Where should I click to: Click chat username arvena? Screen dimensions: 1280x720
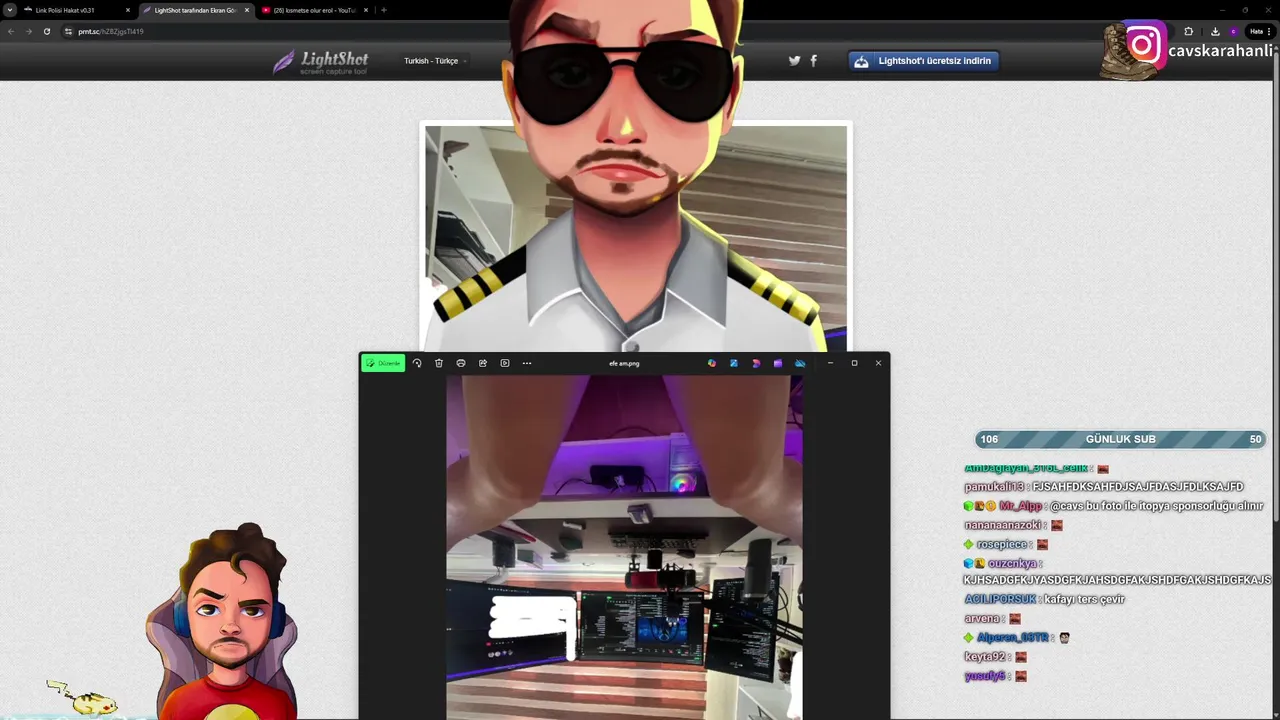click(982, 618)
